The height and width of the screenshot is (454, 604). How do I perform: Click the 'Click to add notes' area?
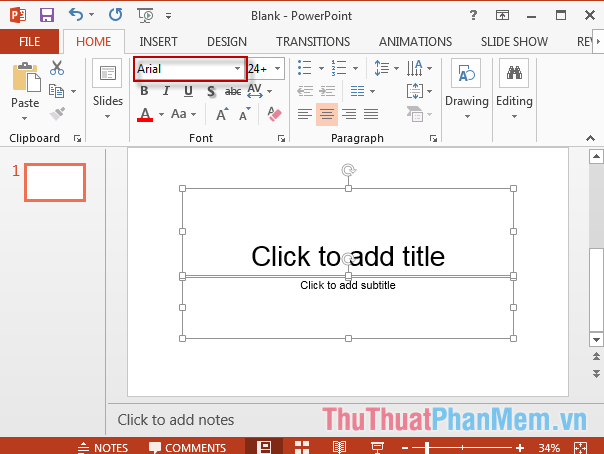[x=176, y=420]
